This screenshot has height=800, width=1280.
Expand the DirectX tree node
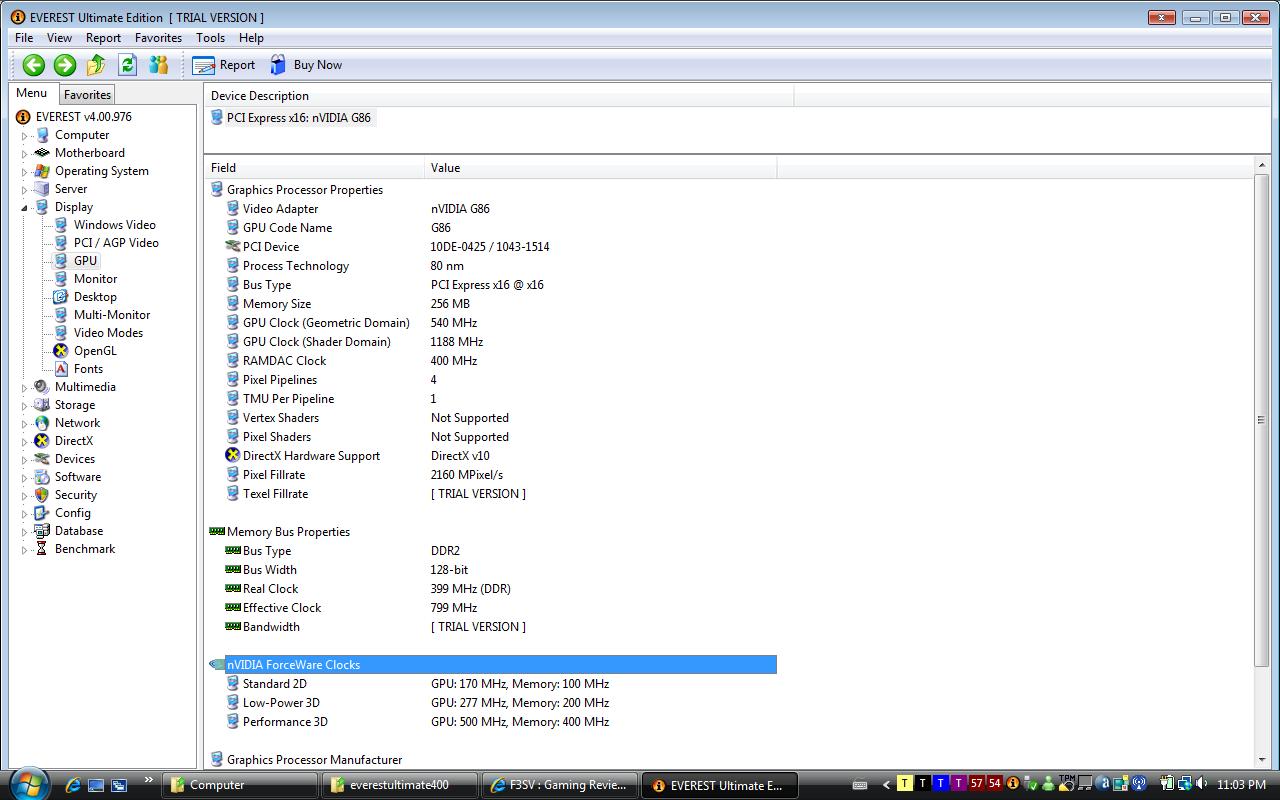pyautogui.click(x=25, y=442)
